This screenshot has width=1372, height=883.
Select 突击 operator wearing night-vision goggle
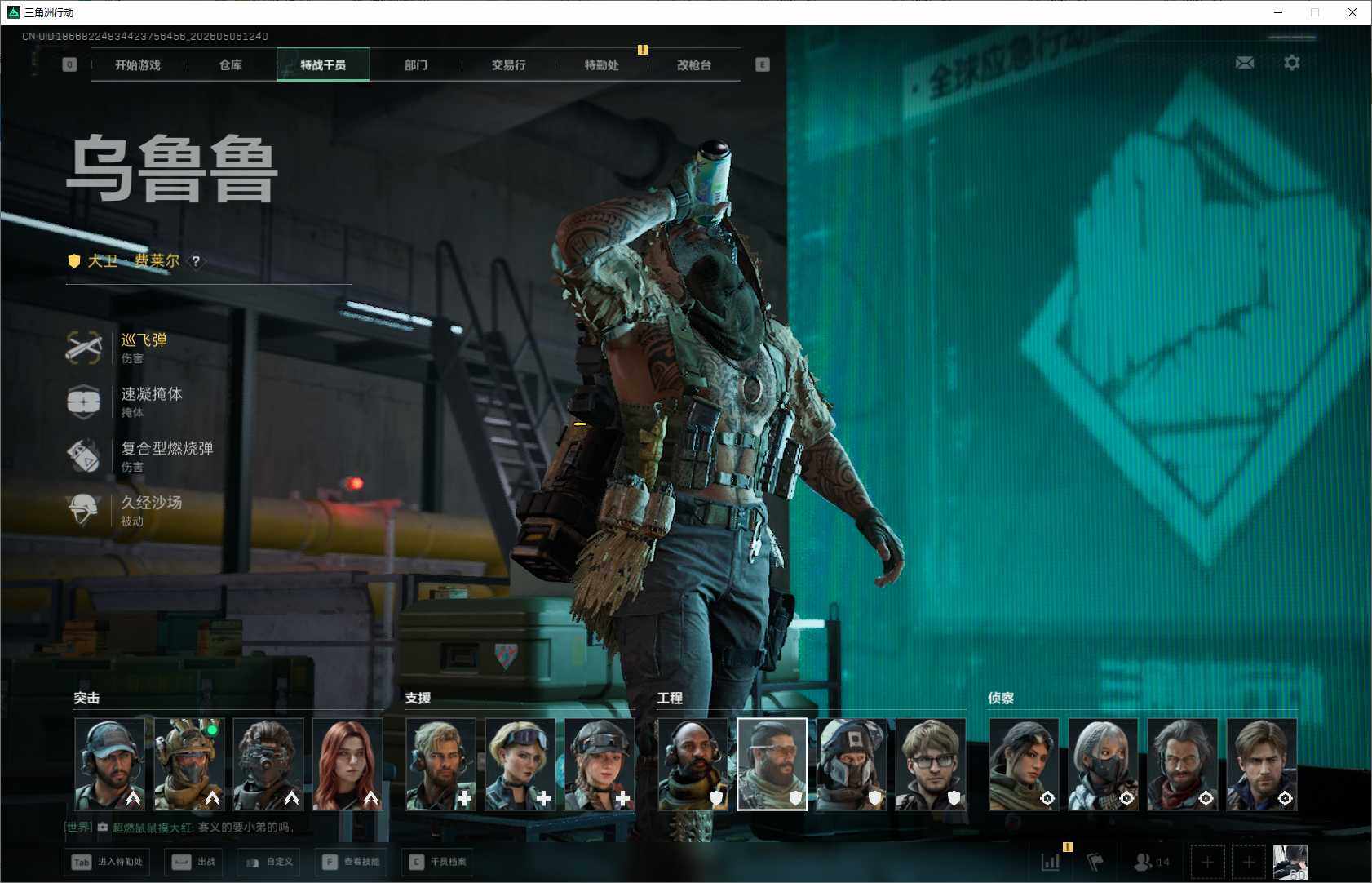click(268, 764)
